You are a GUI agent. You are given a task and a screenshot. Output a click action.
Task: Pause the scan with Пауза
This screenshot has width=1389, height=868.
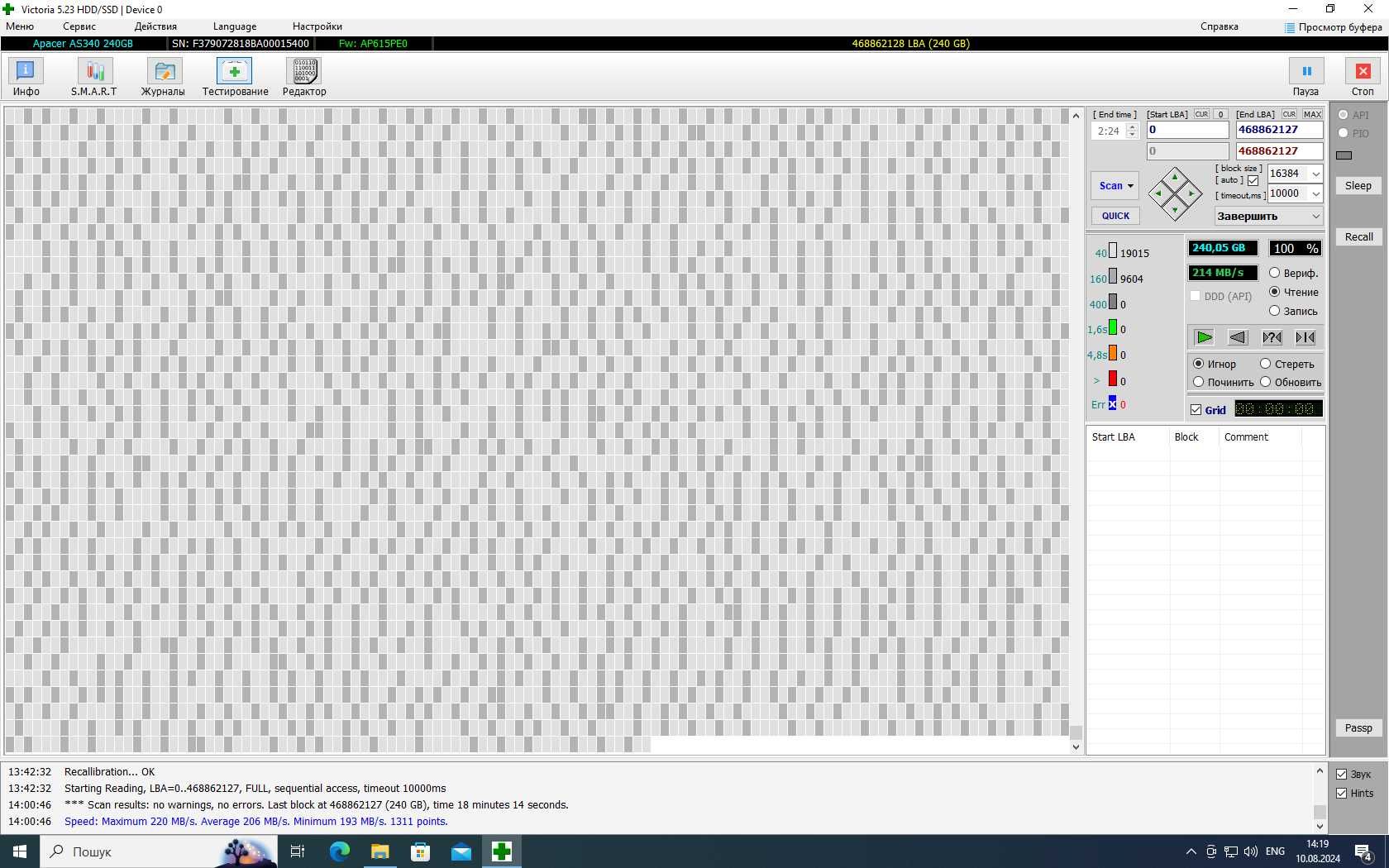[1305, 77]
